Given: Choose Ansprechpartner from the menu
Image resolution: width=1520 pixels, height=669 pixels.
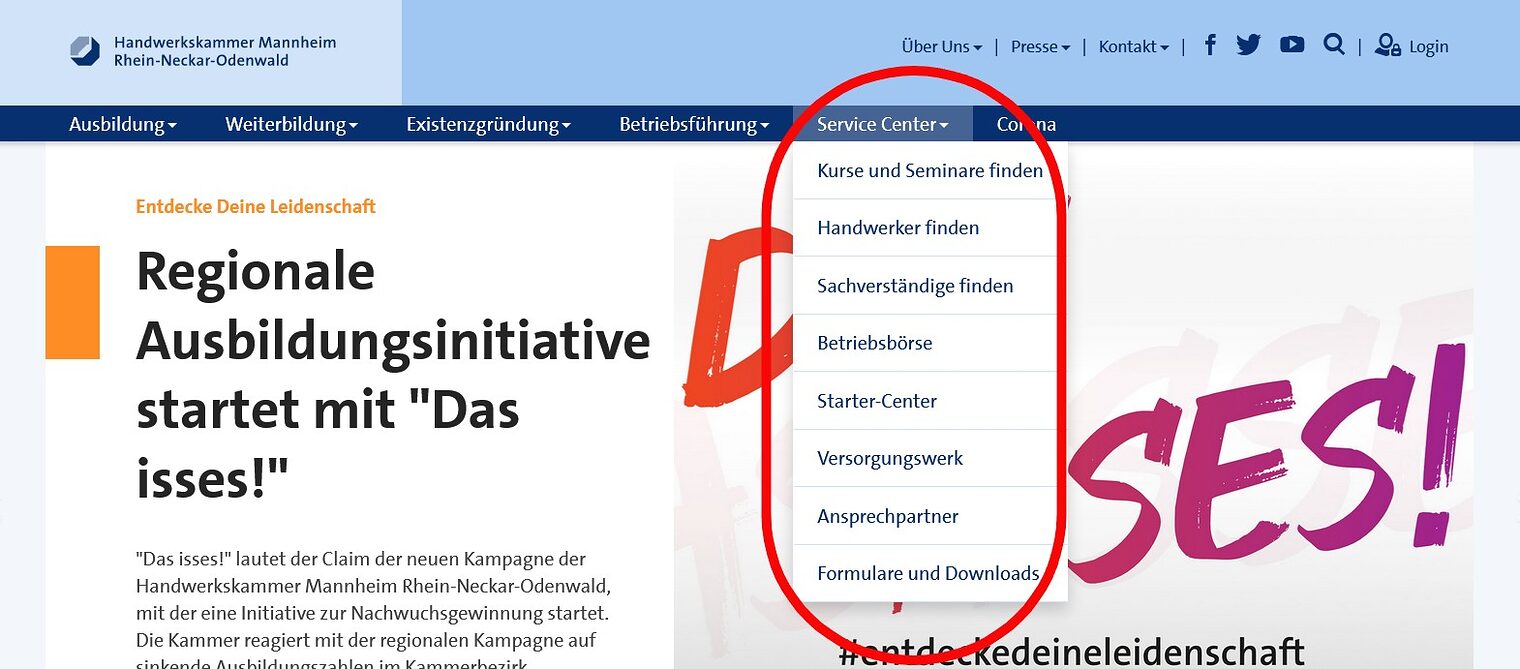Looking at the screenshot, I should 930,516.
